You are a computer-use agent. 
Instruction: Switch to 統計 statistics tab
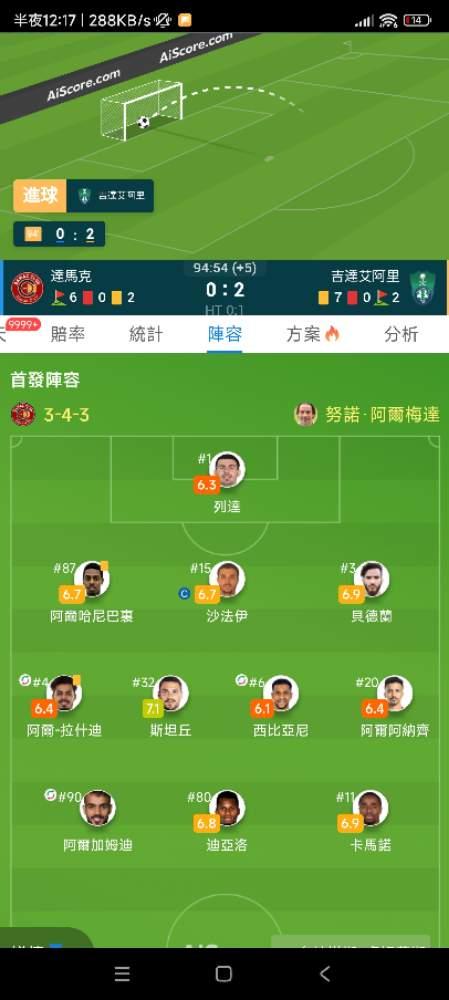[x=146, y=334]
